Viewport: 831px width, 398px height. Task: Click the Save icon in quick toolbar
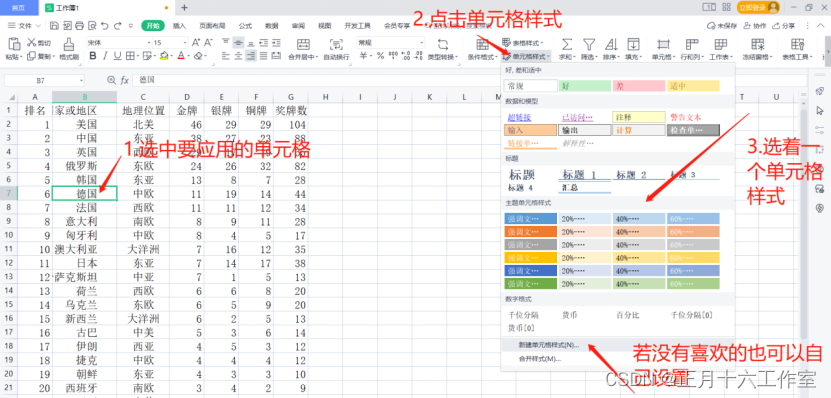pos(54,25)
